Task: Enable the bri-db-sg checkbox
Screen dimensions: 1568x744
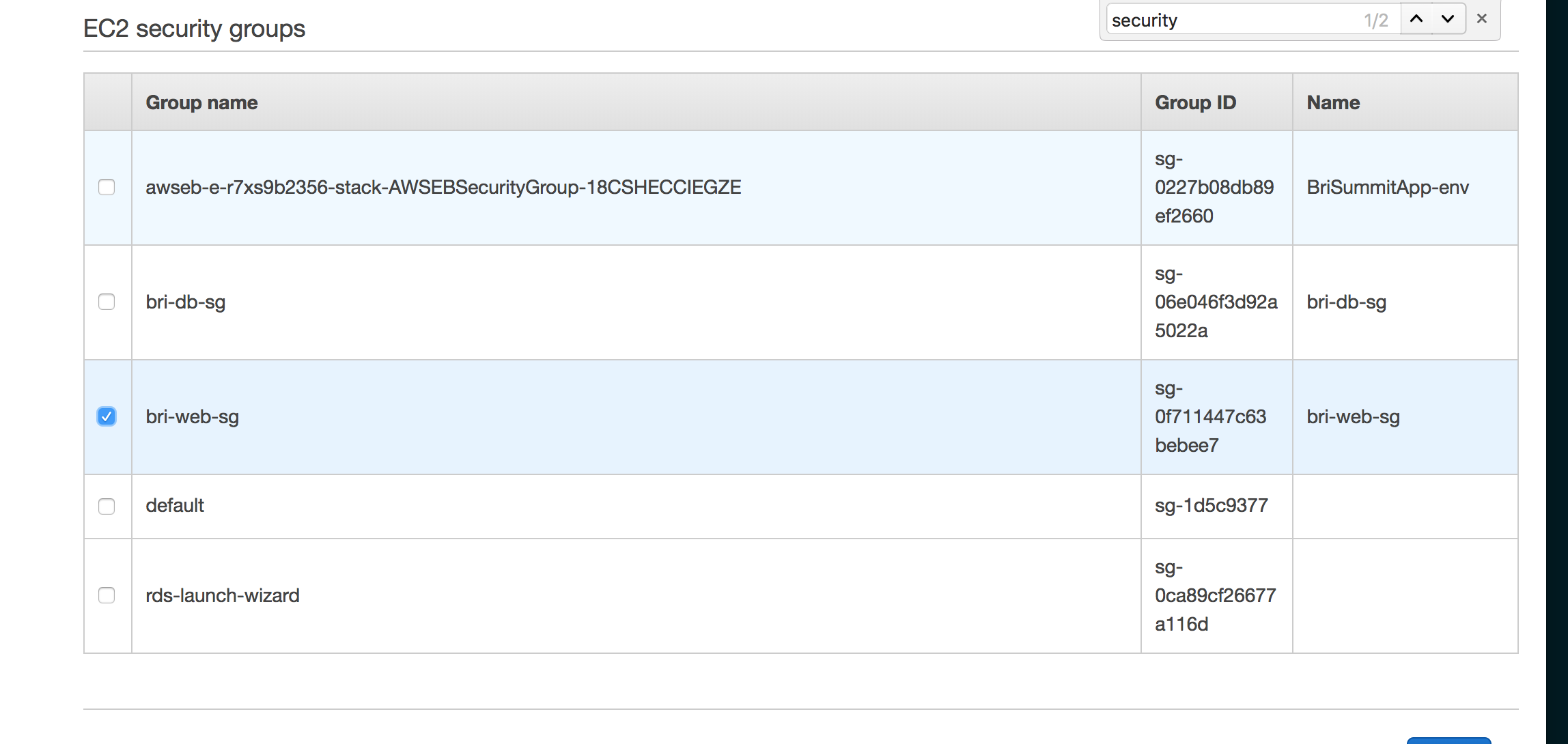Action: [107, 302]
